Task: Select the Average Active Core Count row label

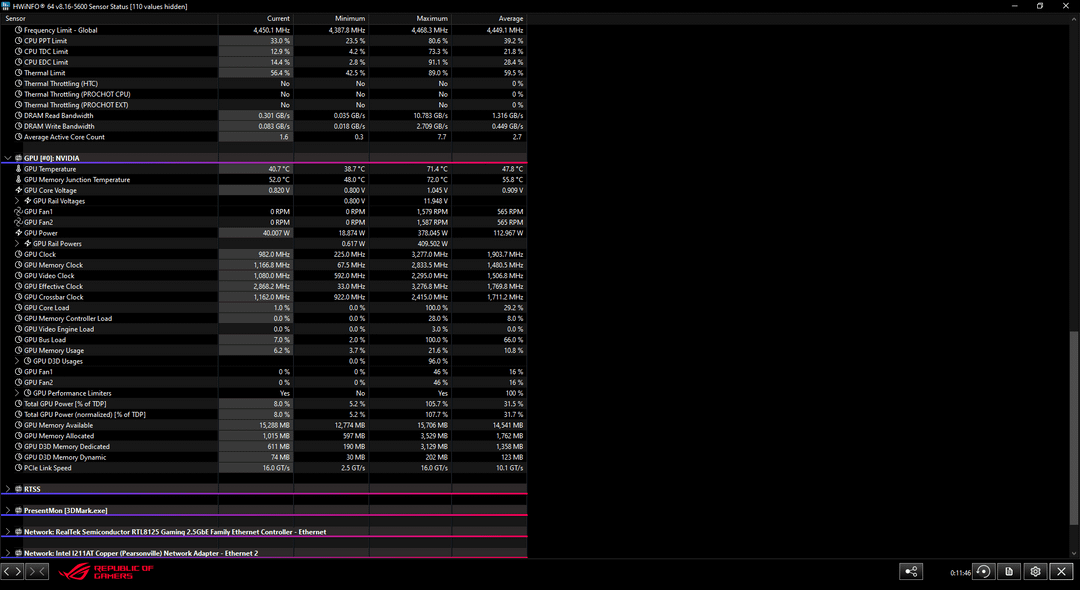Action: [64, 137]
